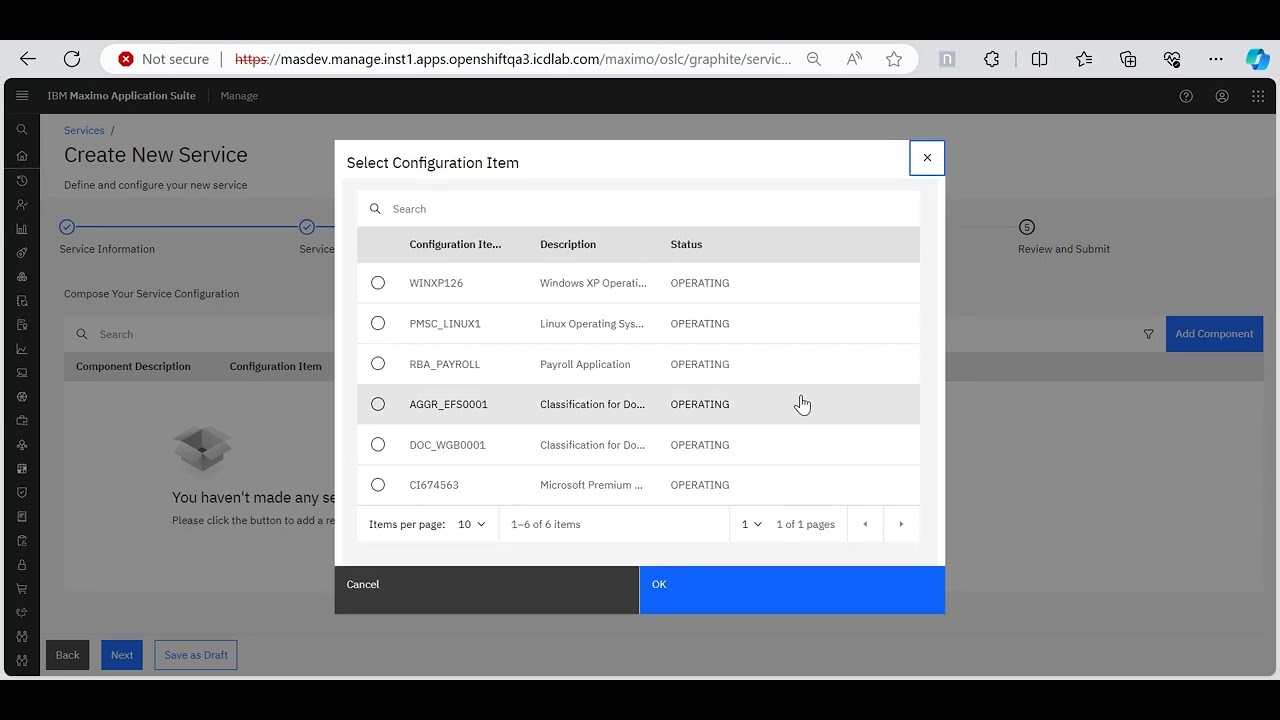Click Save as Draft button
Screen dimensions: 1280x720
196,655
